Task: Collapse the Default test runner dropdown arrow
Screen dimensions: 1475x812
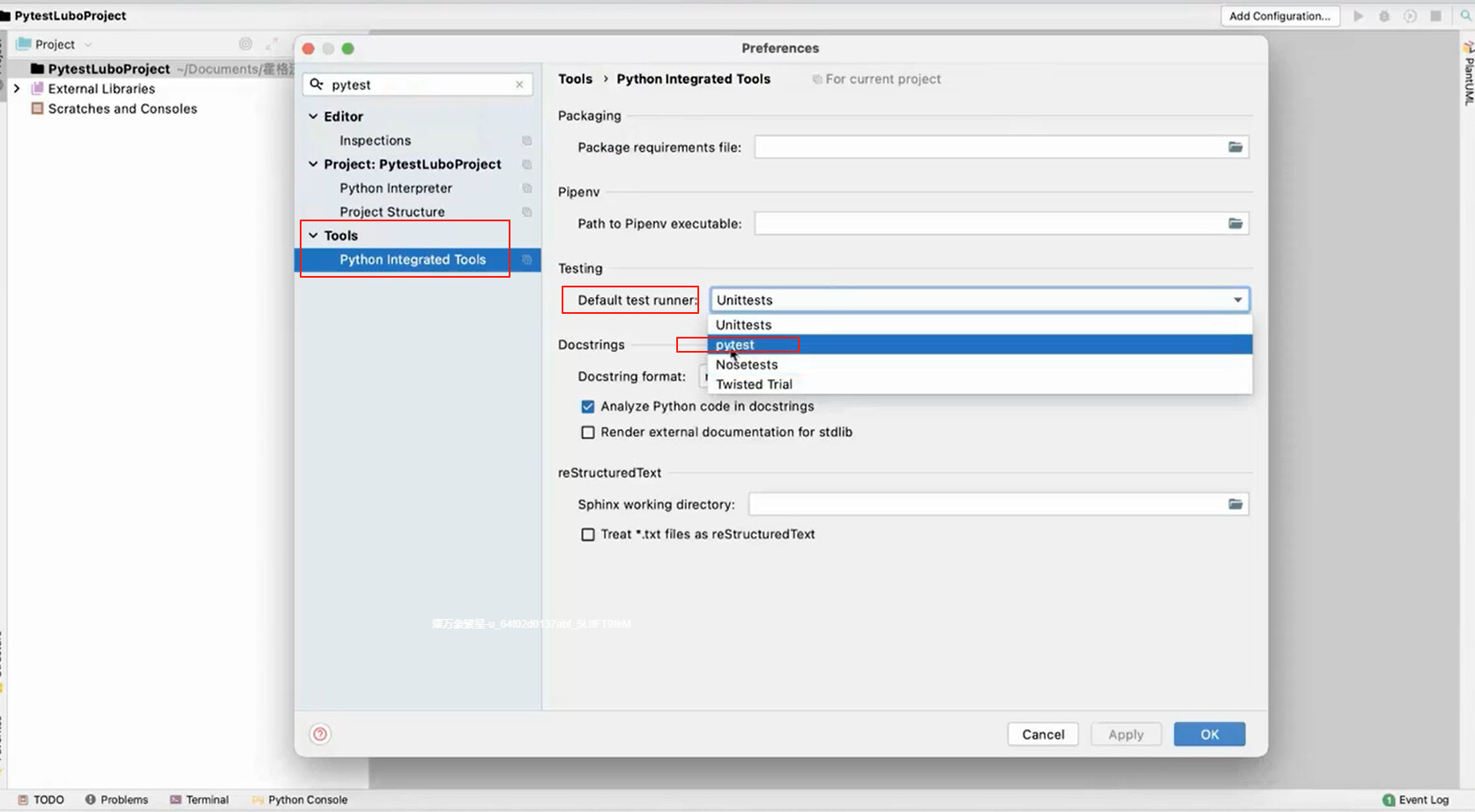Action: point(1238,300)
